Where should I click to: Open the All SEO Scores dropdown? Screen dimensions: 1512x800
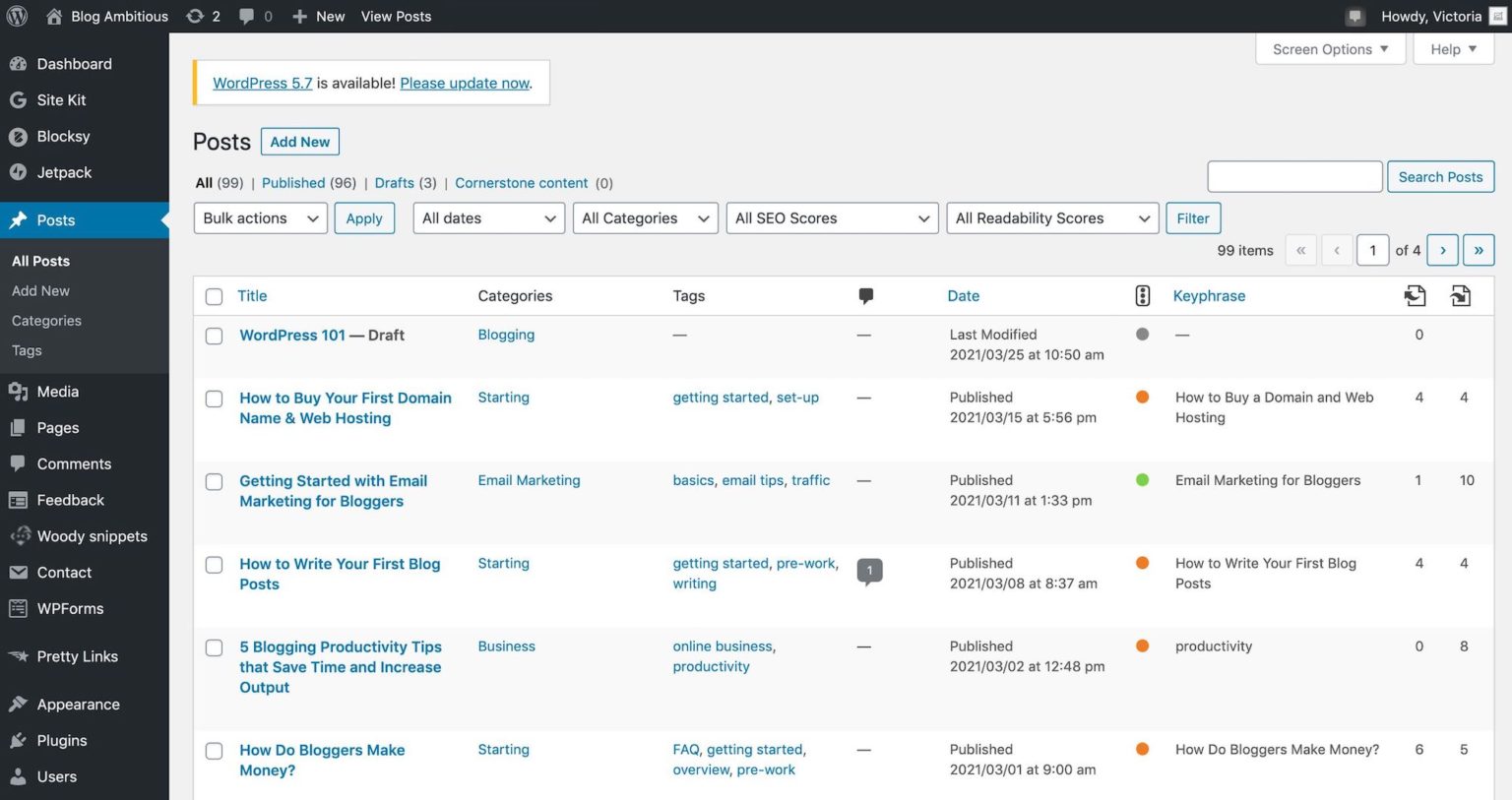pyautogui.click(x=832, y=217)
